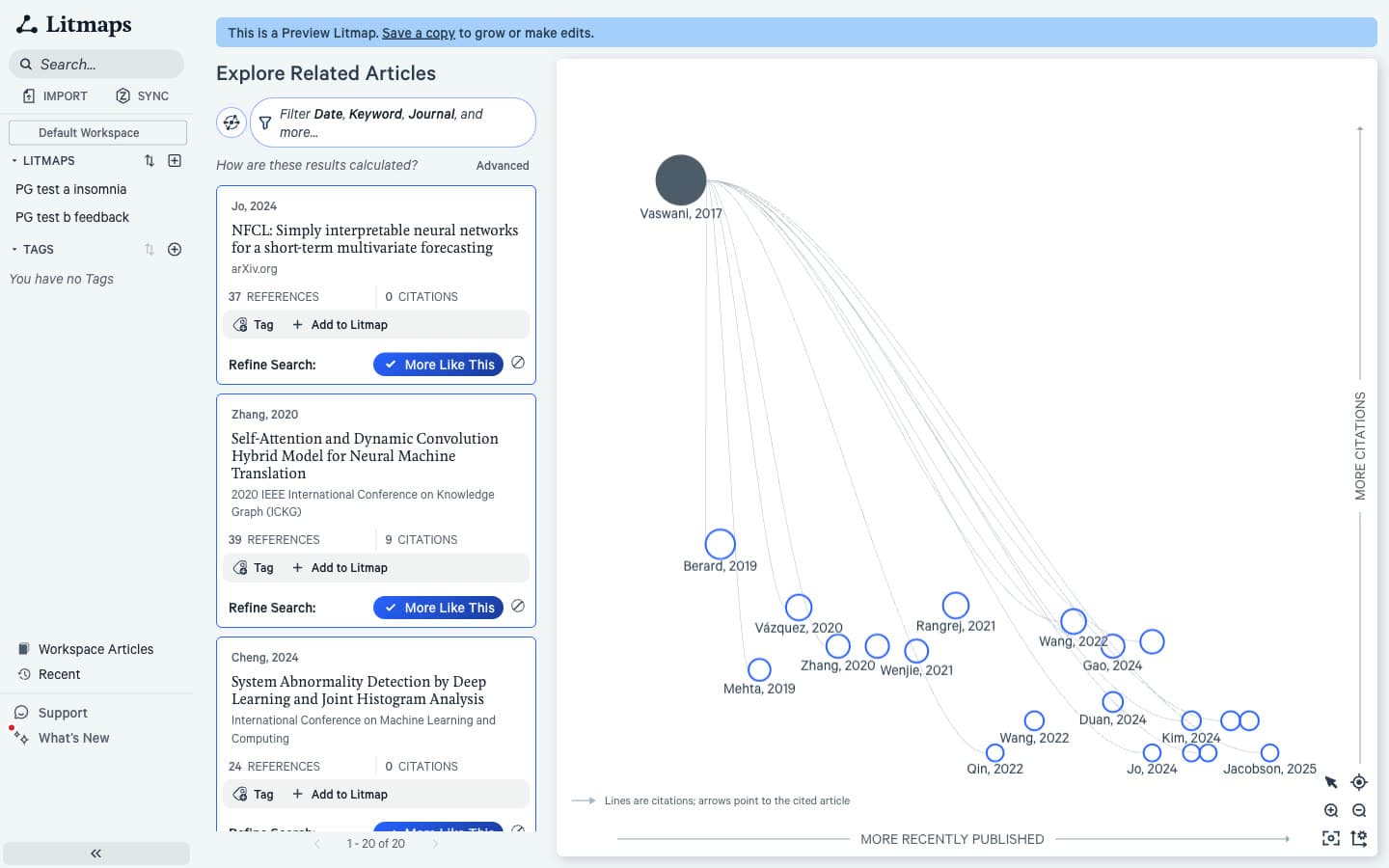Add a new Litmap with the plus icon
This screenshot has height=868, width=1389.
(175, 161)
